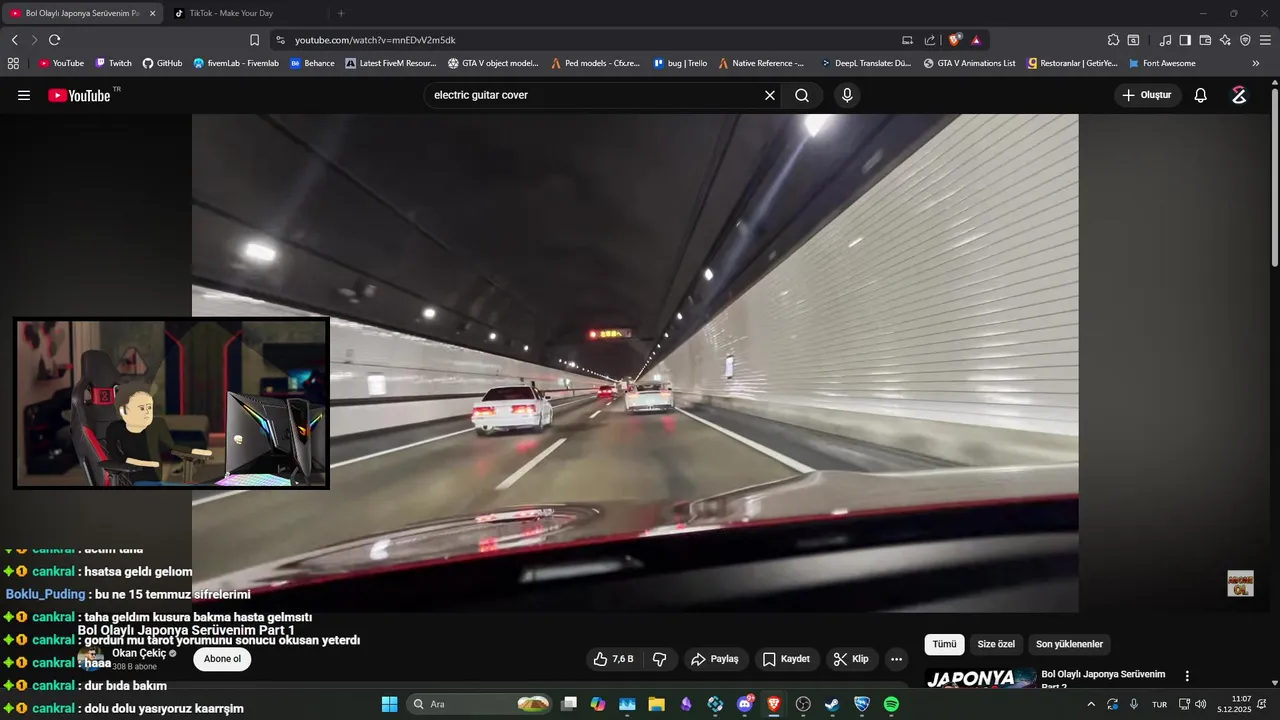1280x720 pixels.
Task: Open YouTube notifications bell
Action: 1201,95
